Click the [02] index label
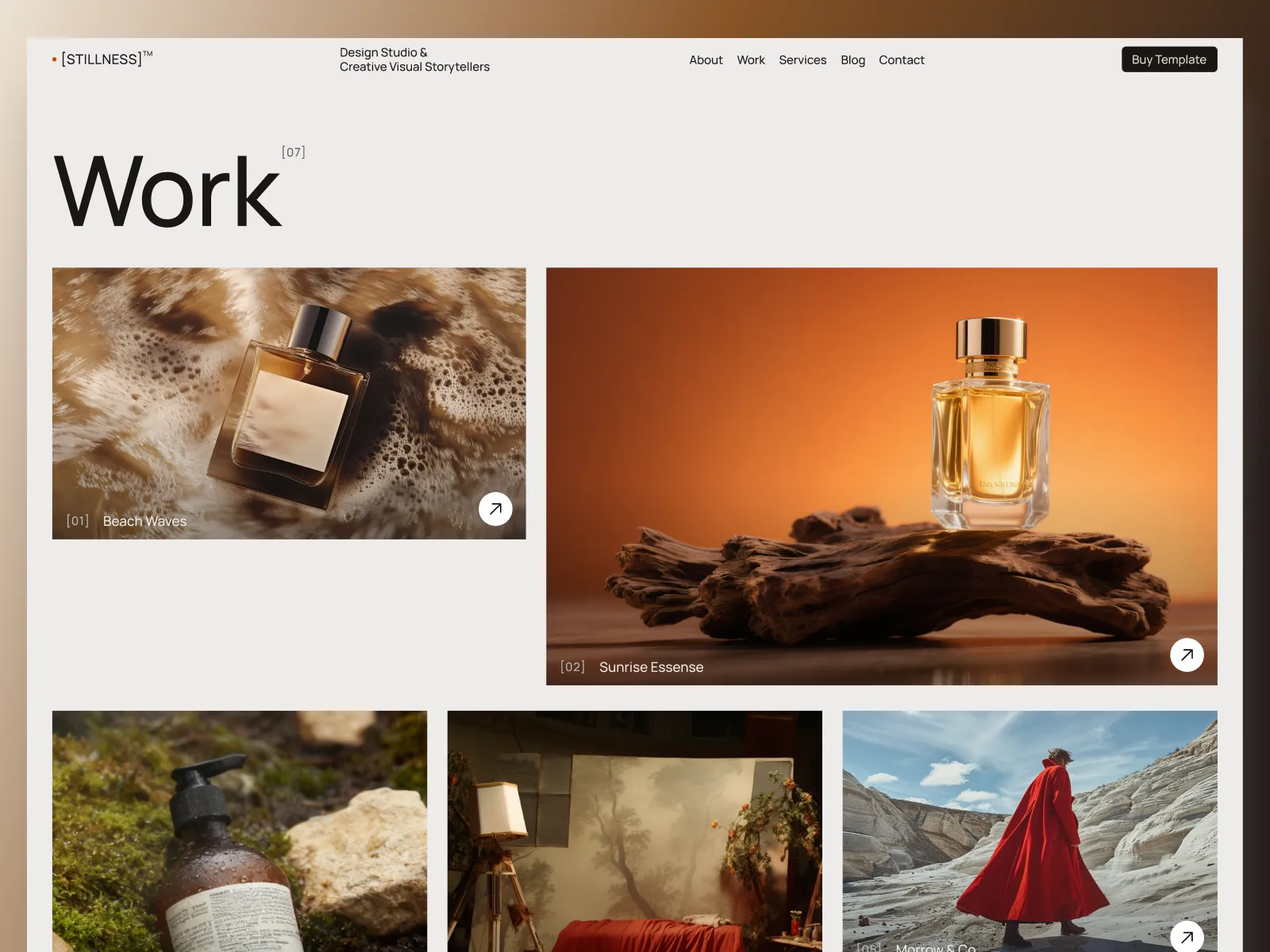The image size is (1270, 952). tap(572, 666)
